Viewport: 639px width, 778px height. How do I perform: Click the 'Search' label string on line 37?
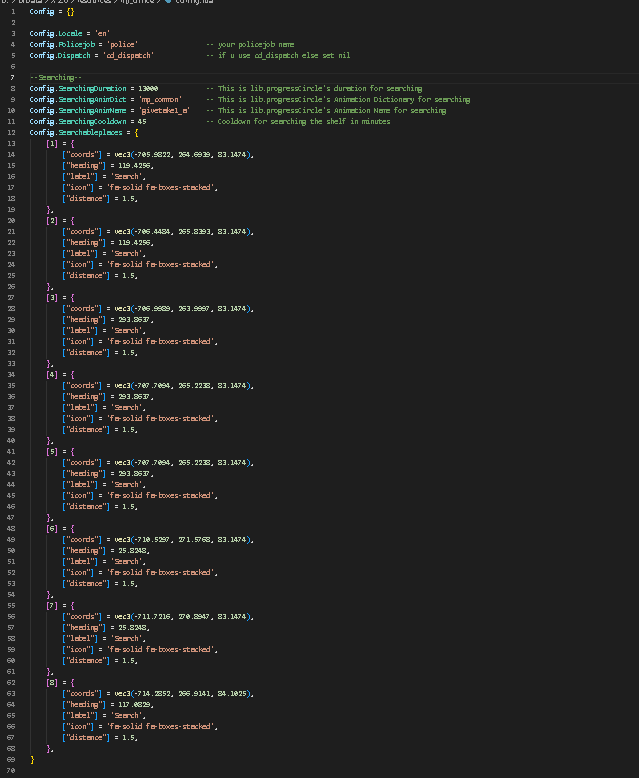[x=127, y=407]
